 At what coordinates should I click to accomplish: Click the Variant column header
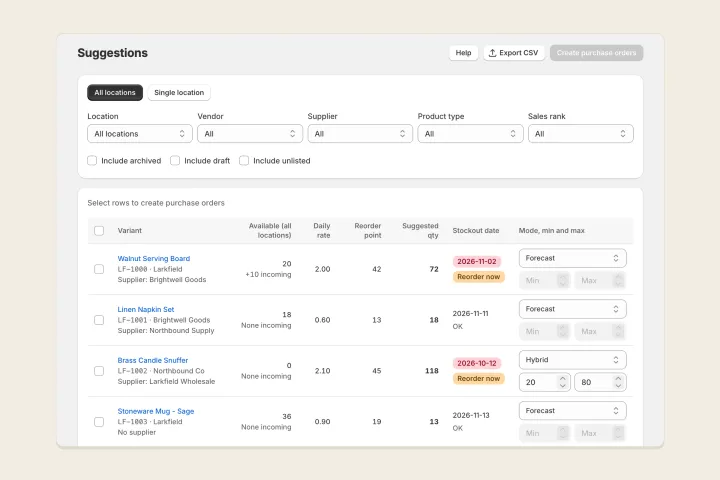click(x=129, y=231)
